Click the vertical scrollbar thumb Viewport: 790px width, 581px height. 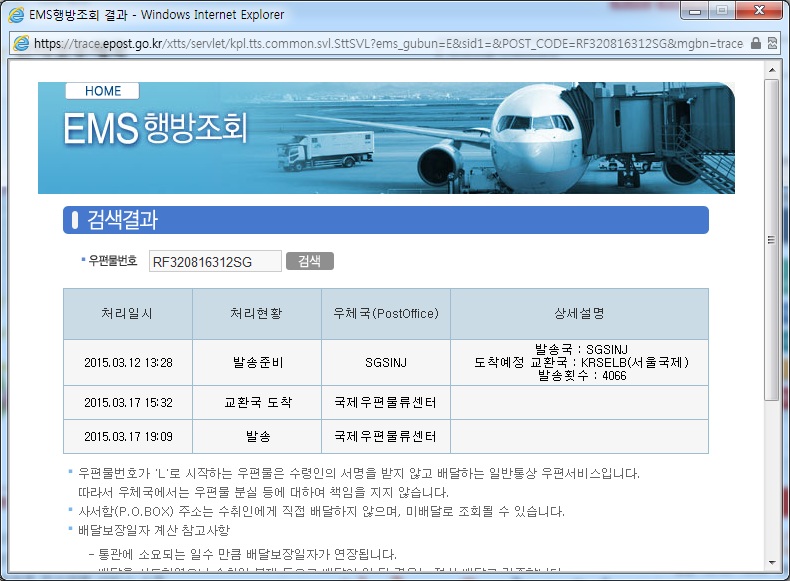[772, 240]
